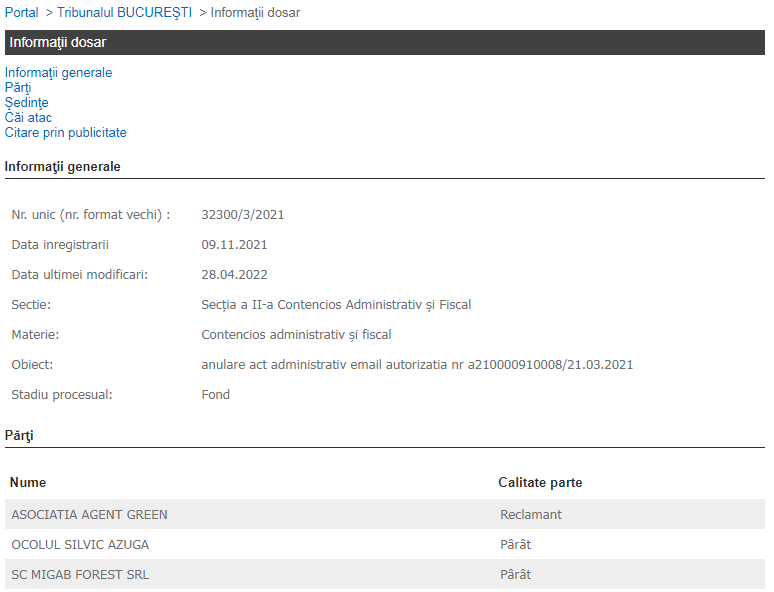Open the Citare prin publicitate link

[x=65, y=133]
